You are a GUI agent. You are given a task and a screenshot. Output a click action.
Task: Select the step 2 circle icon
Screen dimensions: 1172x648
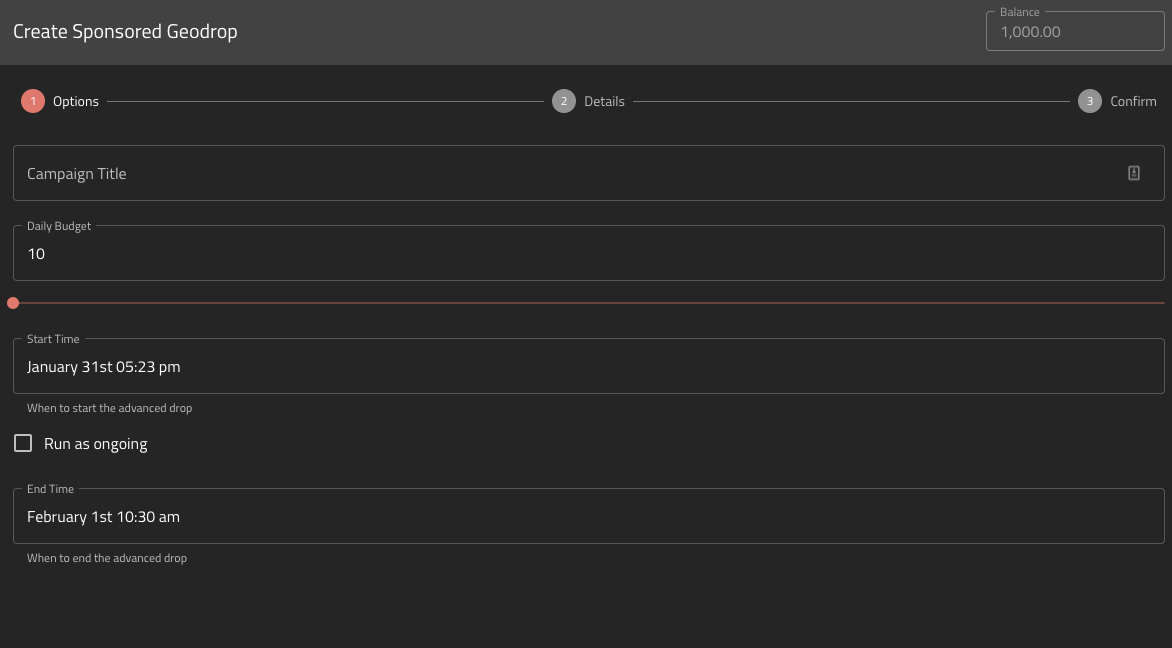point(564,101)
